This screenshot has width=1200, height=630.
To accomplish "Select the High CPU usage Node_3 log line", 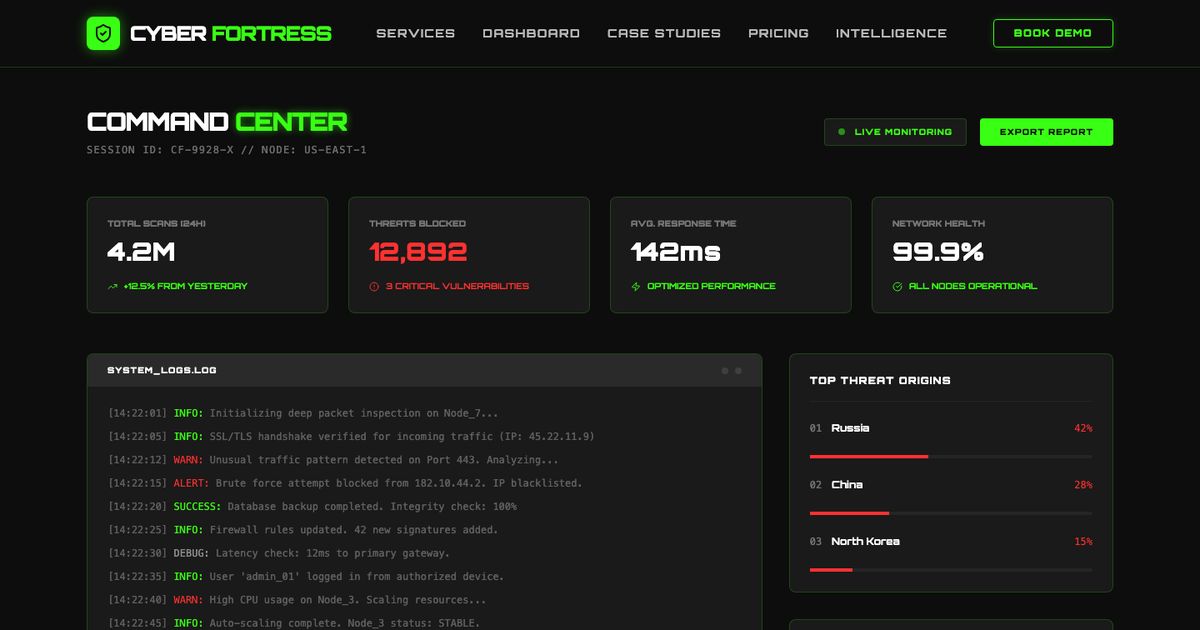I will point(297,600).
